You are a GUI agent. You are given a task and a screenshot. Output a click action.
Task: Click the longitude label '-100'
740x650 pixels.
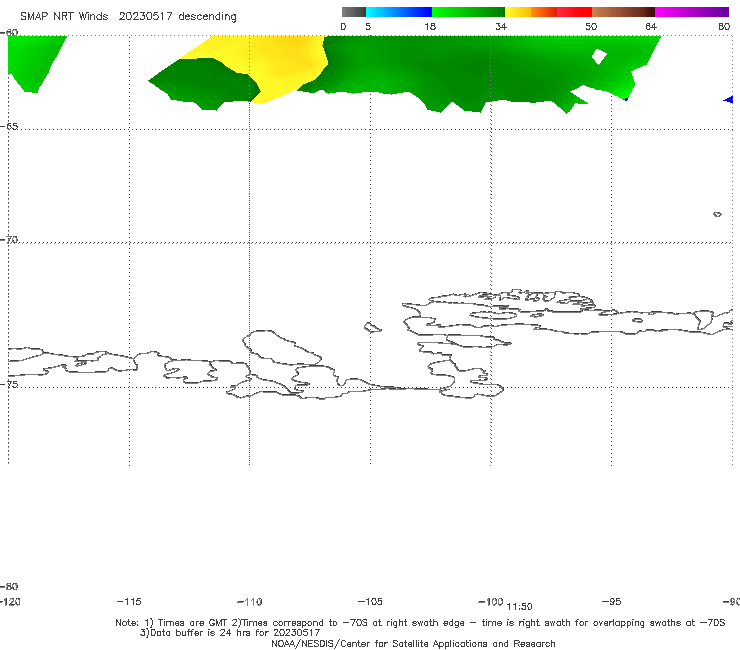click(x=491, y=601)
